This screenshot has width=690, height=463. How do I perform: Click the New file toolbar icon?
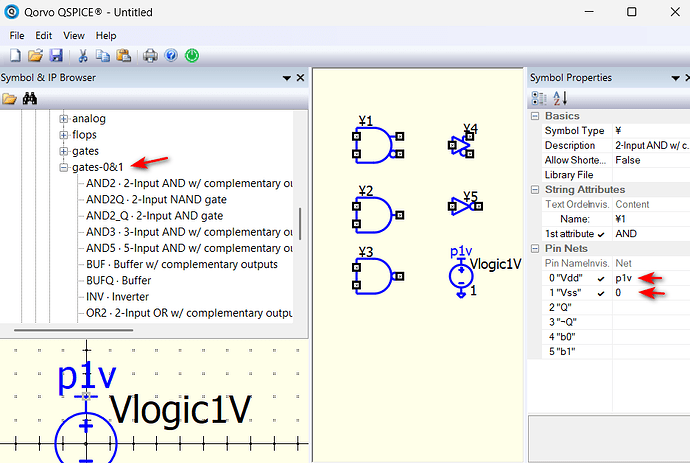(x=15, y=54)
